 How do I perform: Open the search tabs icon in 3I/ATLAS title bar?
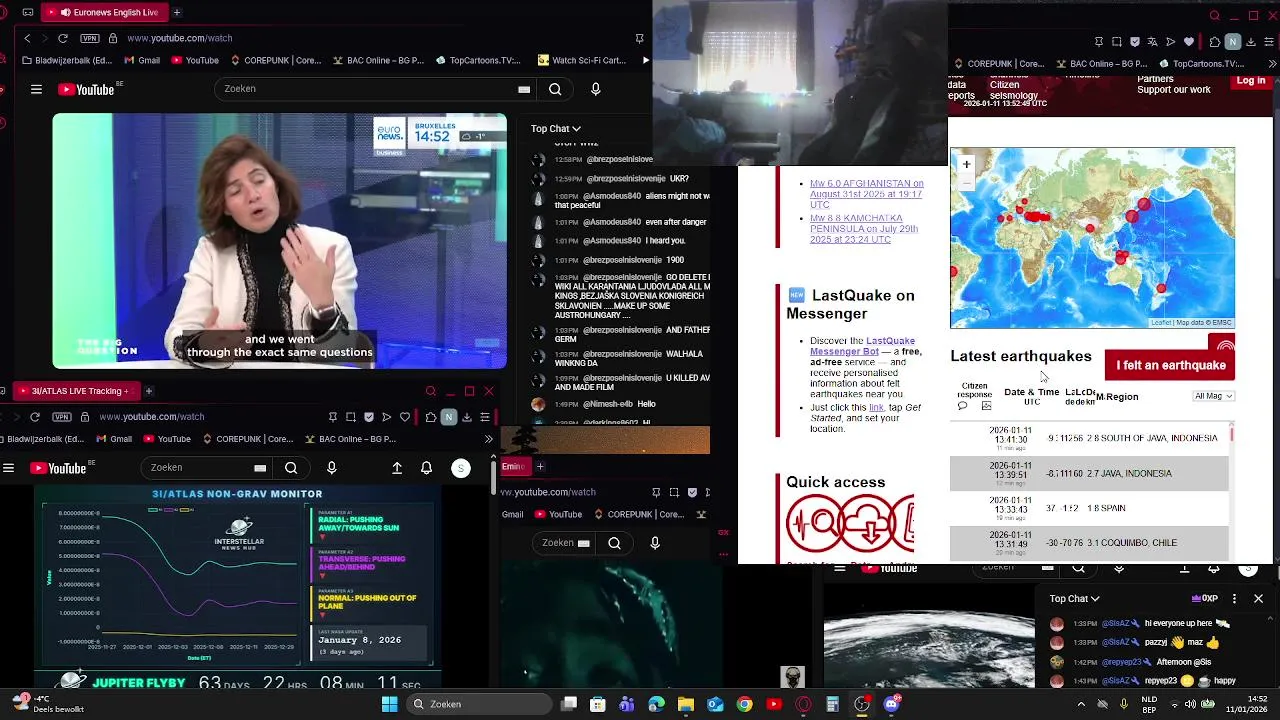(x=431, y=391)
